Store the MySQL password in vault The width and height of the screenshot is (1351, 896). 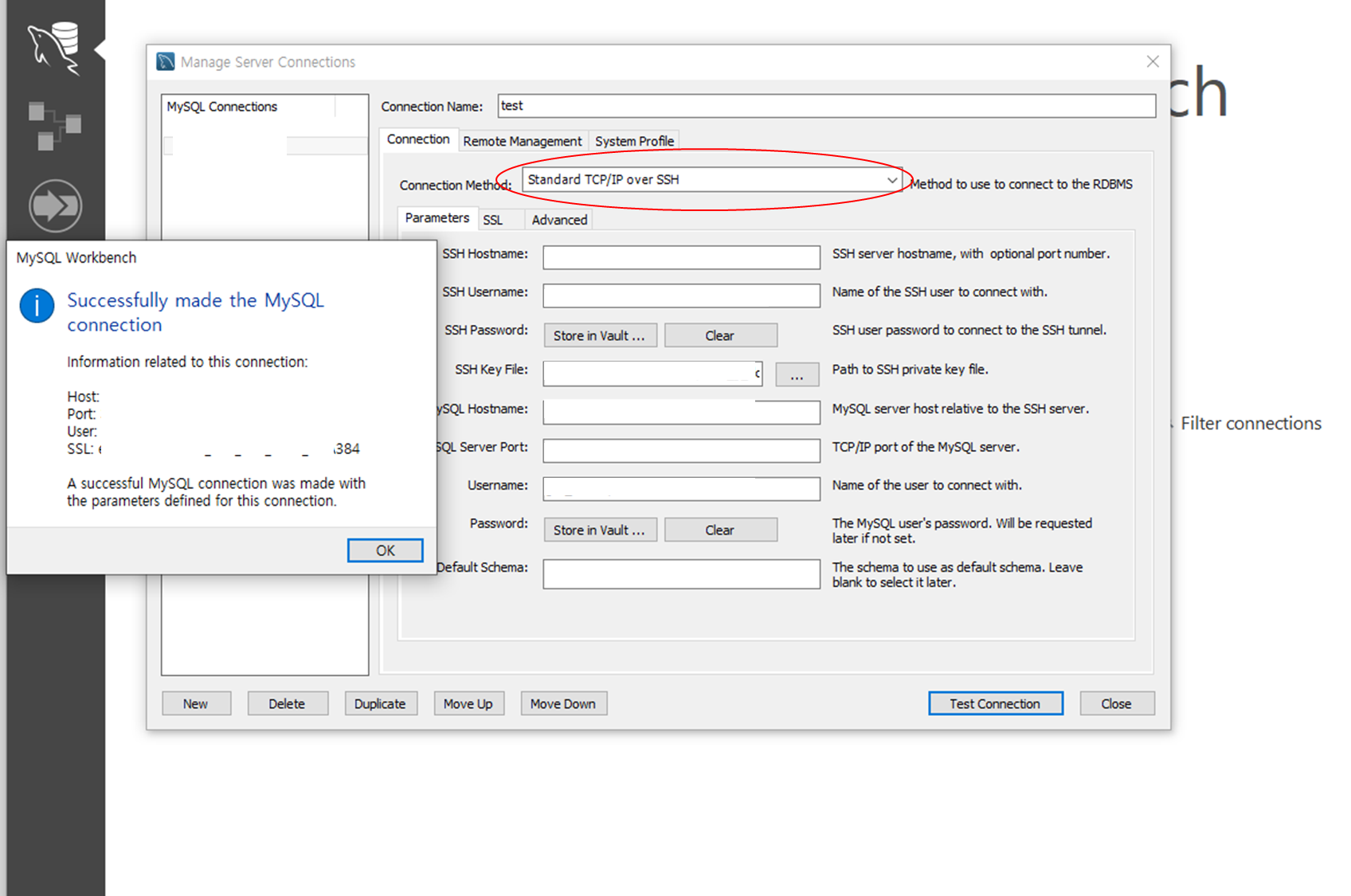600,530
